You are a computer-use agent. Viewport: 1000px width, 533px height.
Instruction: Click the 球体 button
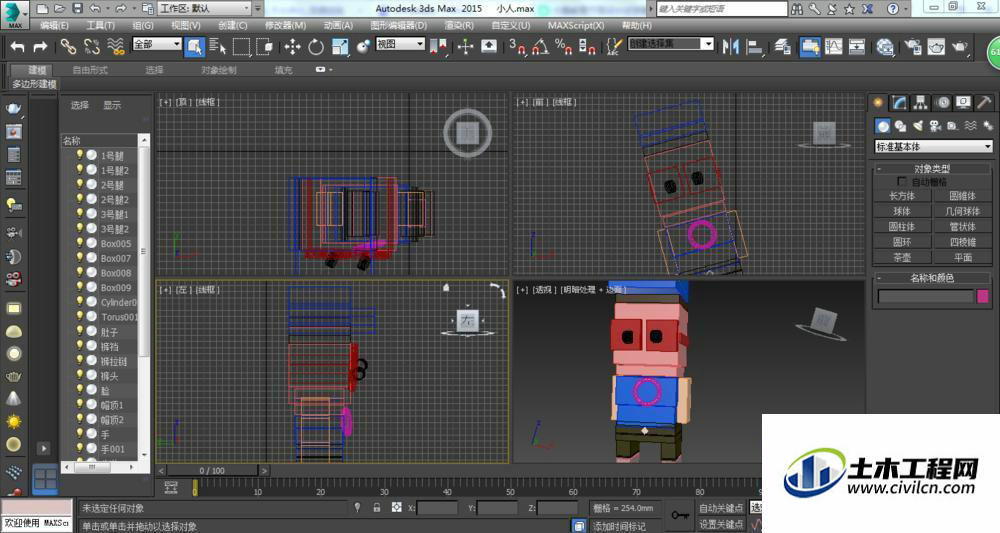[x=902, y=211]
